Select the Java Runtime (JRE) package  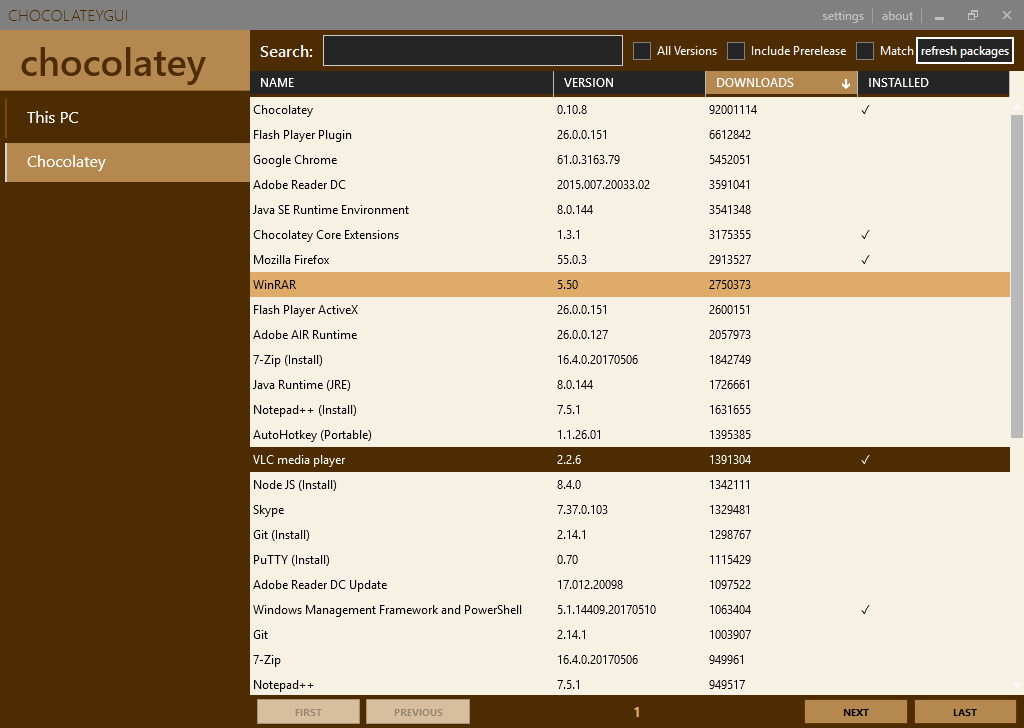630,385
